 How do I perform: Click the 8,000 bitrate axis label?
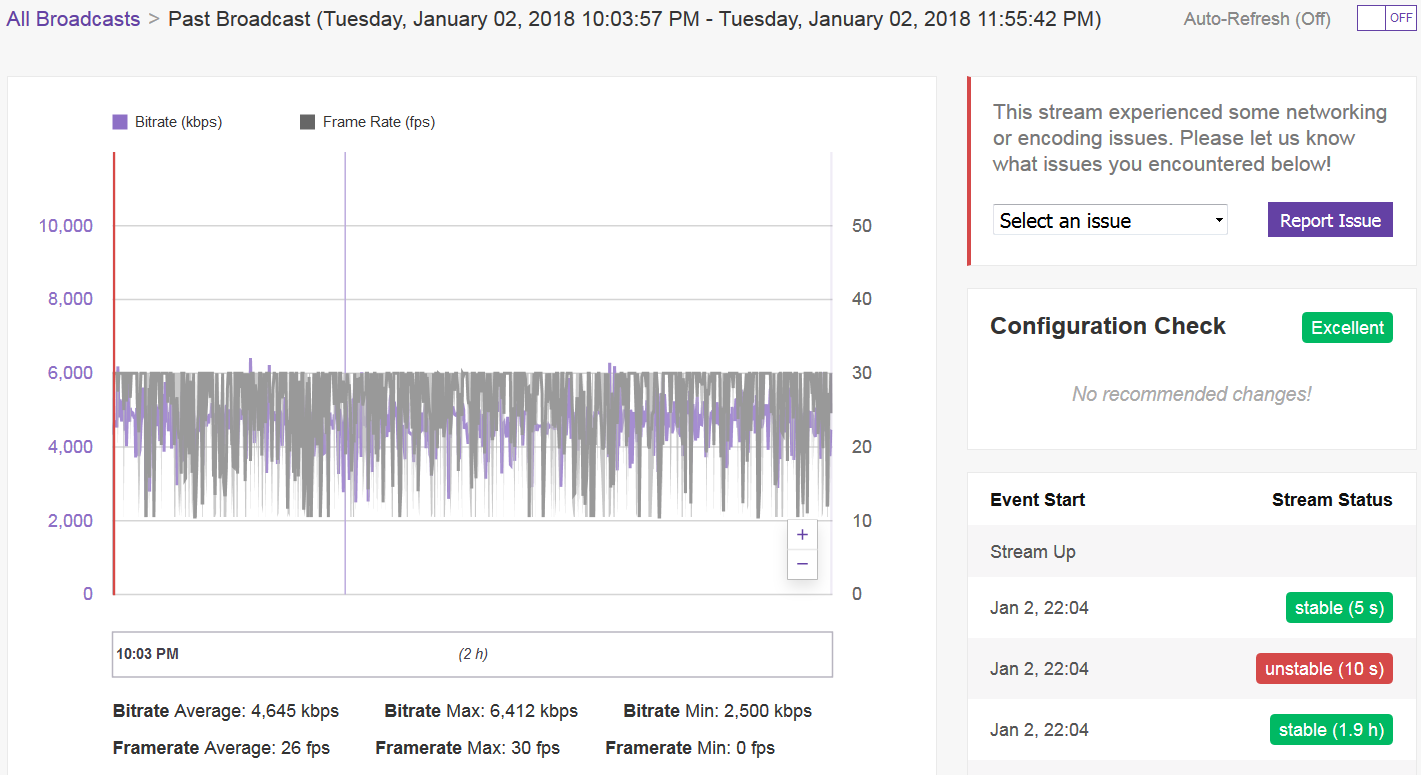(70, 299)
